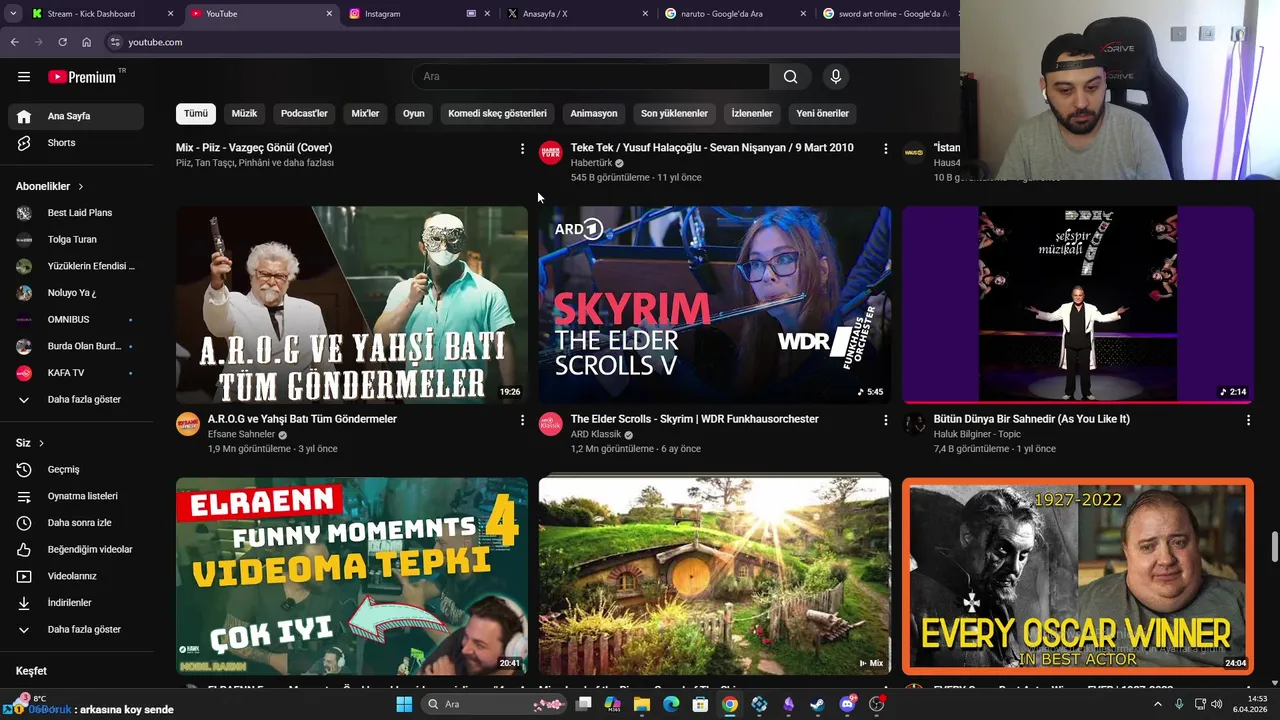Expand Siz list with Daha fazla göster
The width and height of the screenshot is (1280, 720).
[x=76, y=630]
